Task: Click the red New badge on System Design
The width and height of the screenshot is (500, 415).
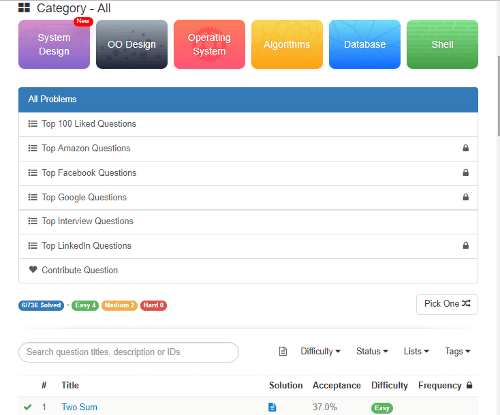Action: point(83,21)
